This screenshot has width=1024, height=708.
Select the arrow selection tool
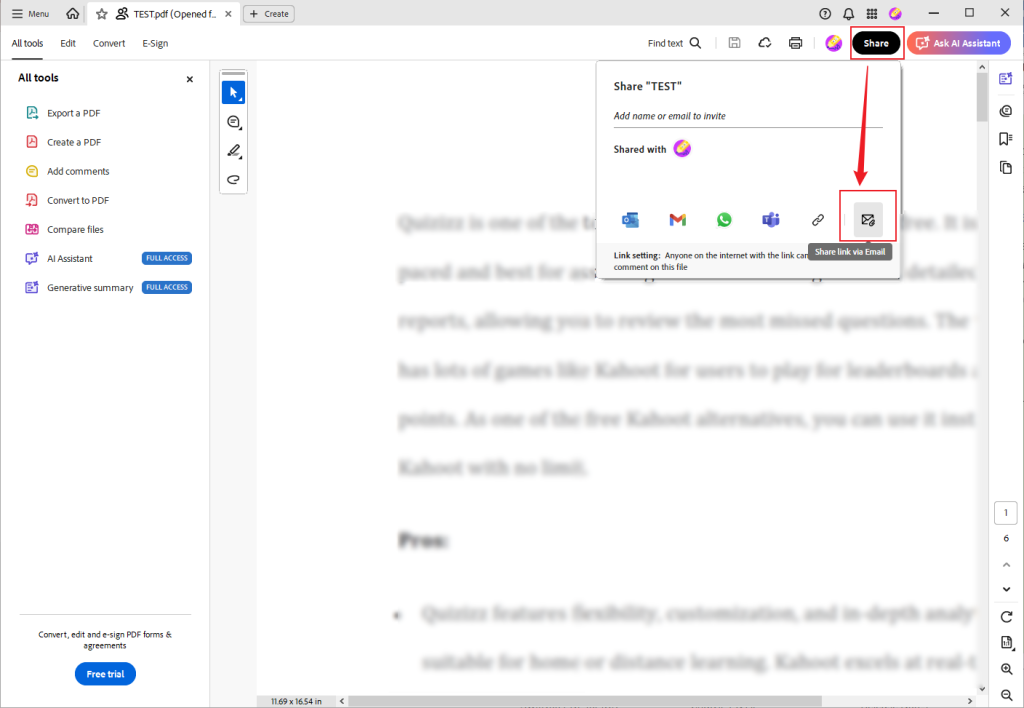[x=233, y=92]
